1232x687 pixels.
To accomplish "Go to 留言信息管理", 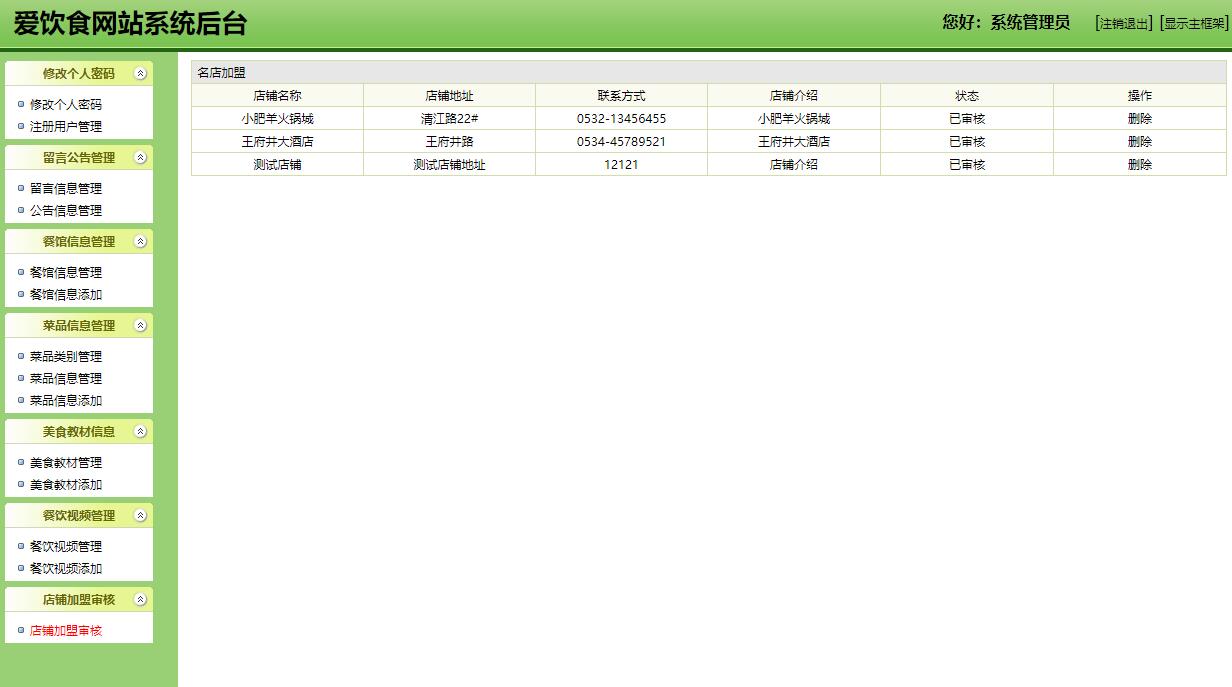I will point(66,188).
